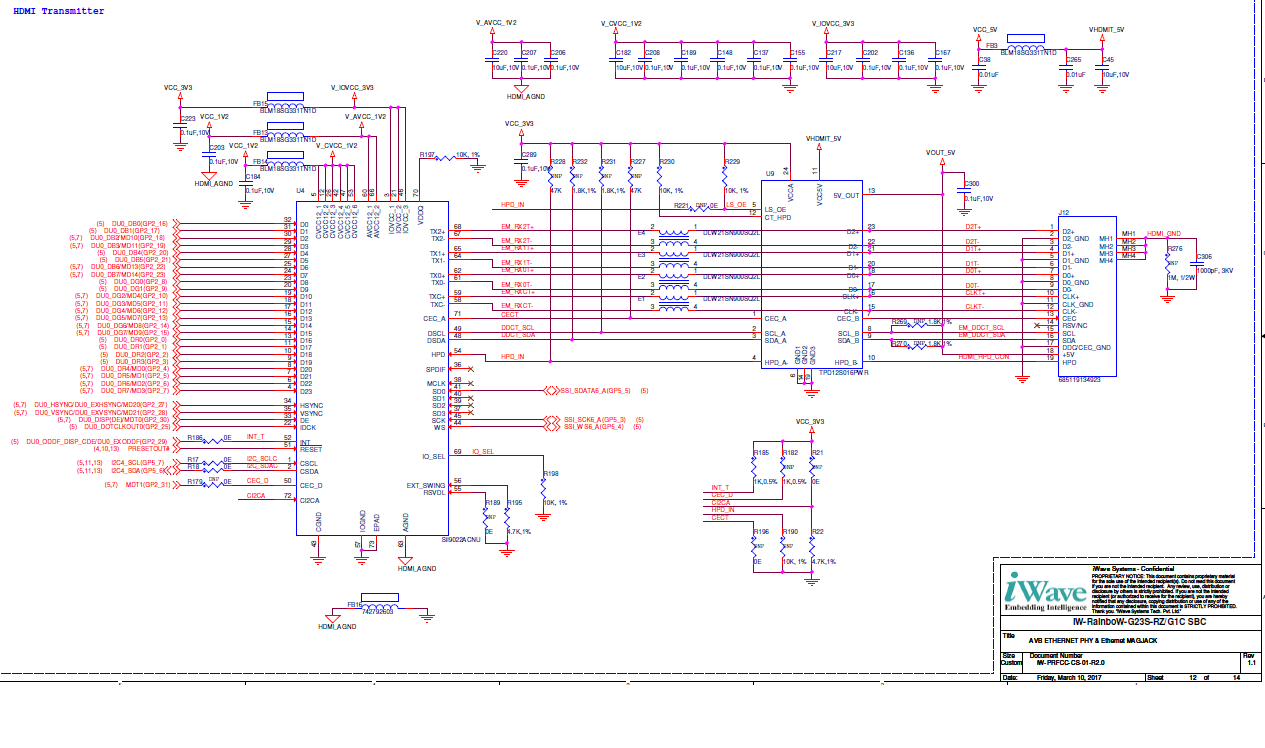Select net label DU0_DR0(GP2_0)
This screenshot has height=748, width=1265.
point(139,340)
